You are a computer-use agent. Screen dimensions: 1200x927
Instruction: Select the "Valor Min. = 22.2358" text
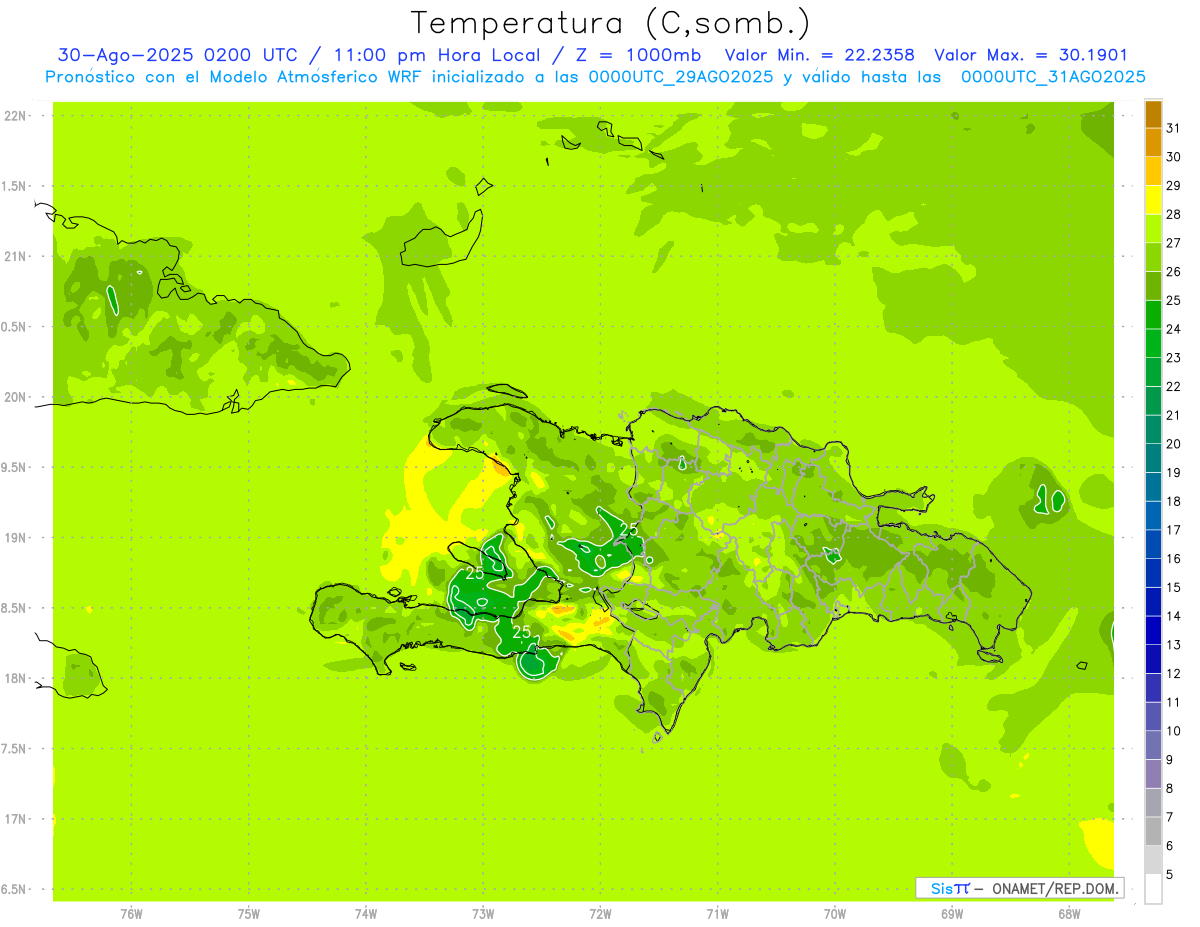tap(819, 56)
